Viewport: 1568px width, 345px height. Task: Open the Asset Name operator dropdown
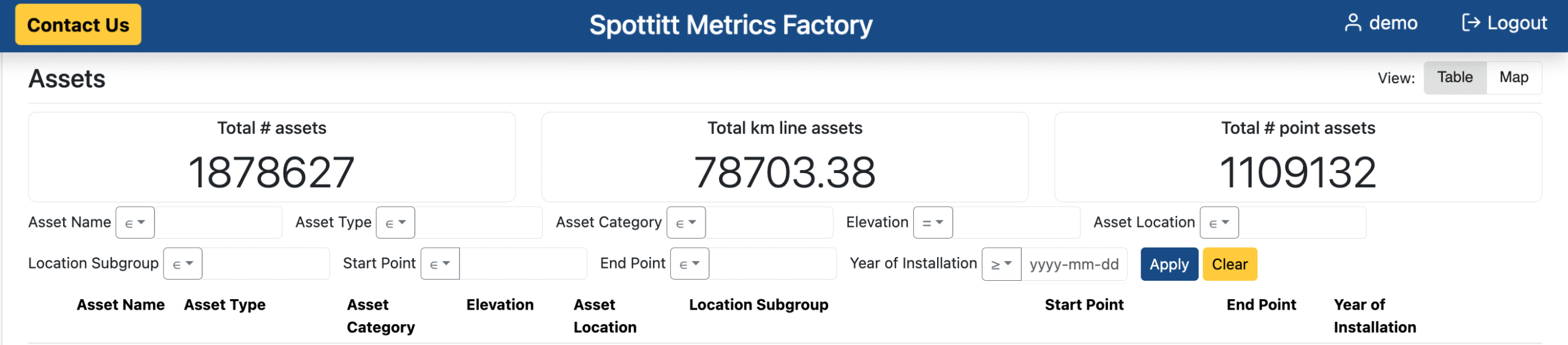pos(135,223)
